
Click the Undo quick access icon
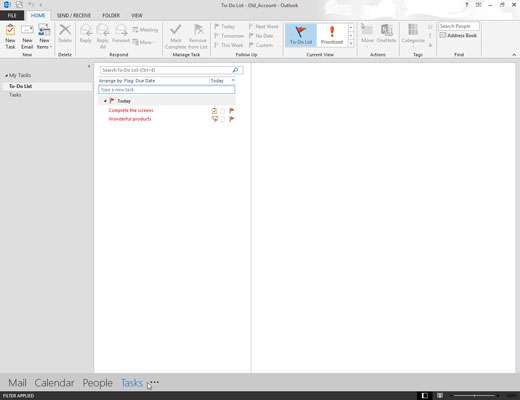(x=31, y=5)
